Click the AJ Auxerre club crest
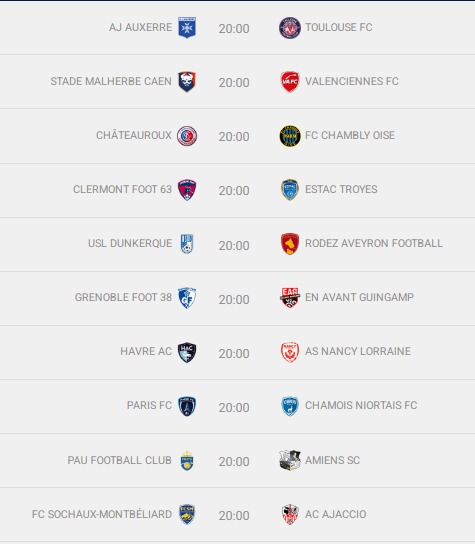The image size is (475, 544). pyautogui.click(x=187, y=27)
